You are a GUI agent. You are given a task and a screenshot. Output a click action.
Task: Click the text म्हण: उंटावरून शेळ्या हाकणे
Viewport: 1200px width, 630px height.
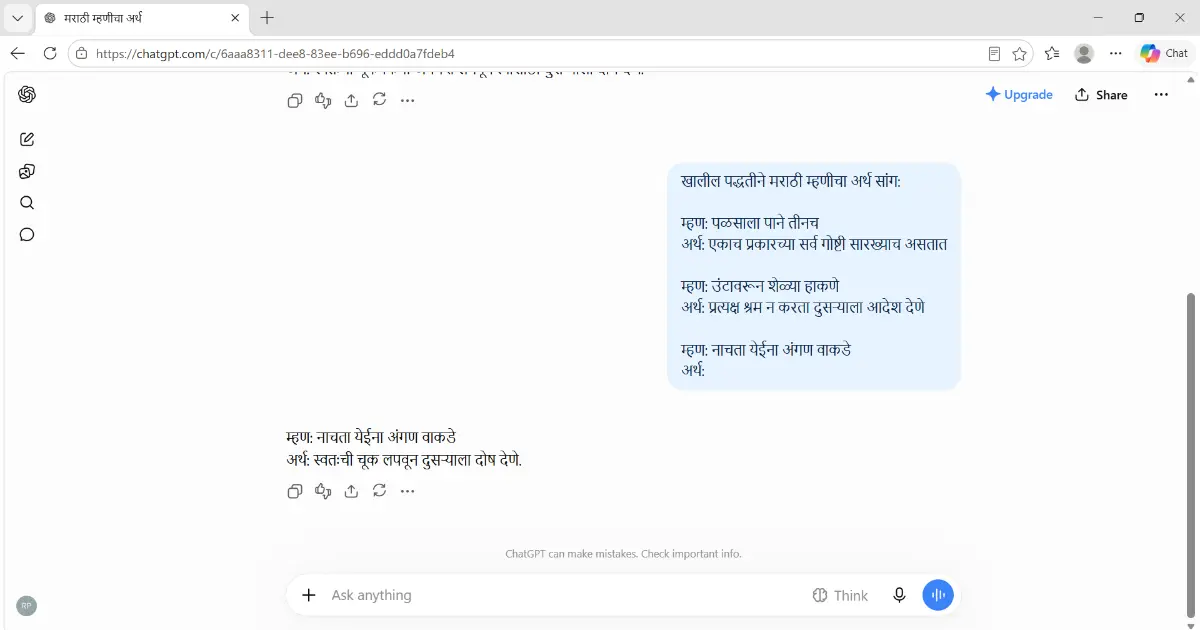[x=760, y=286]
